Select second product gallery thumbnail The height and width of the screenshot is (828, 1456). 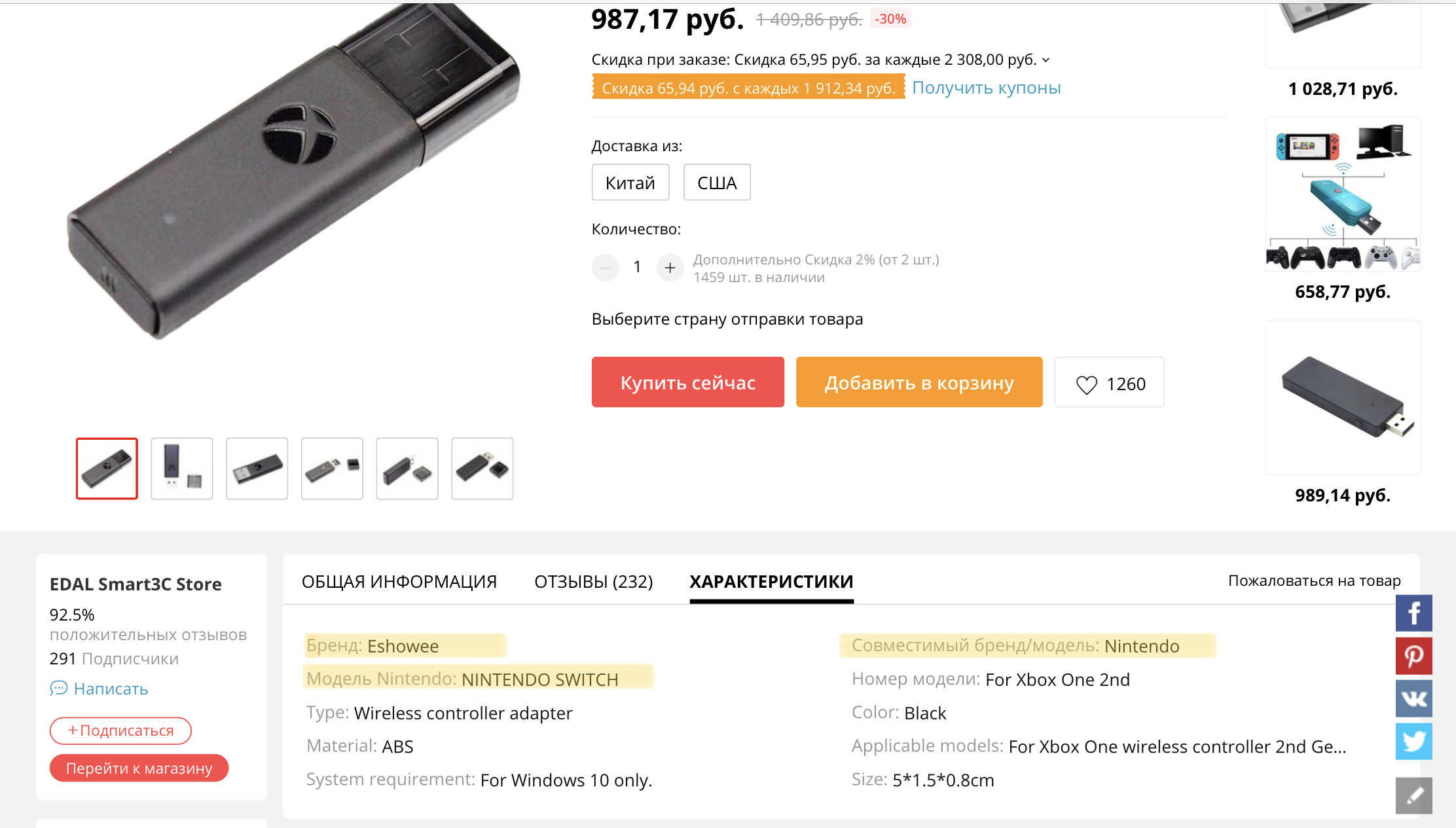[181, 469]
